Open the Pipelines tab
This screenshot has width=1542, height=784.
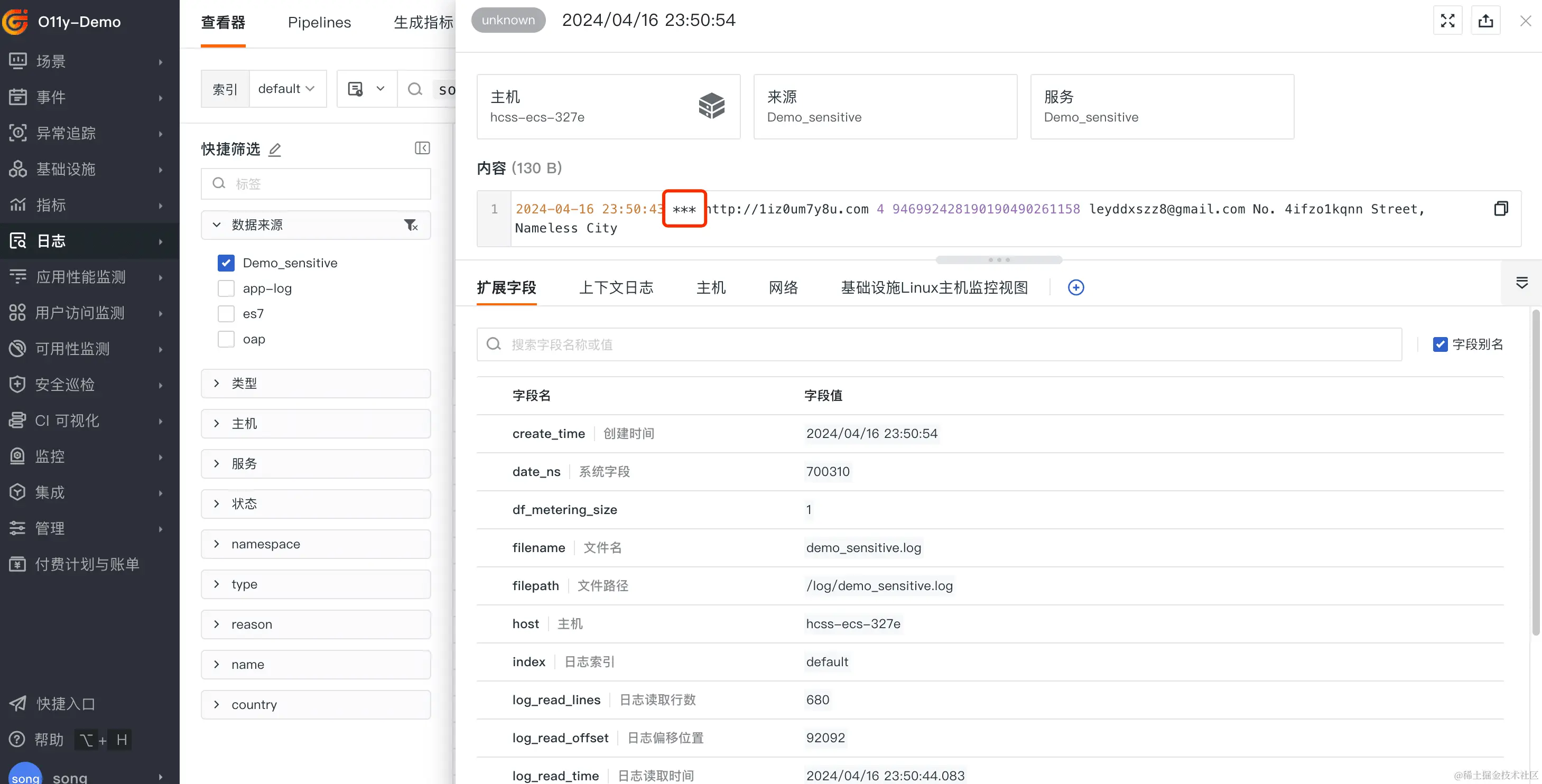(x=319, y=22)
